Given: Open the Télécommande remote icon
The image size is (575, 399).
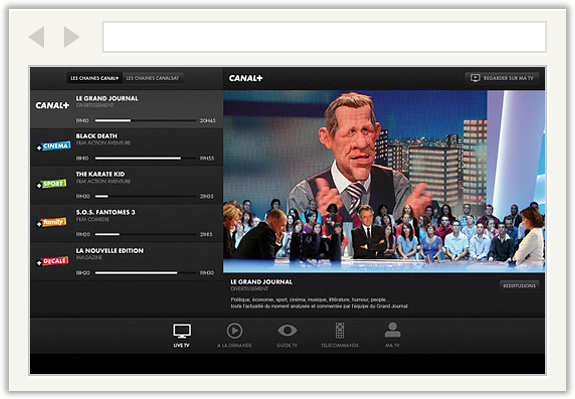Looking at the screenshot, I should pos(340,331).
